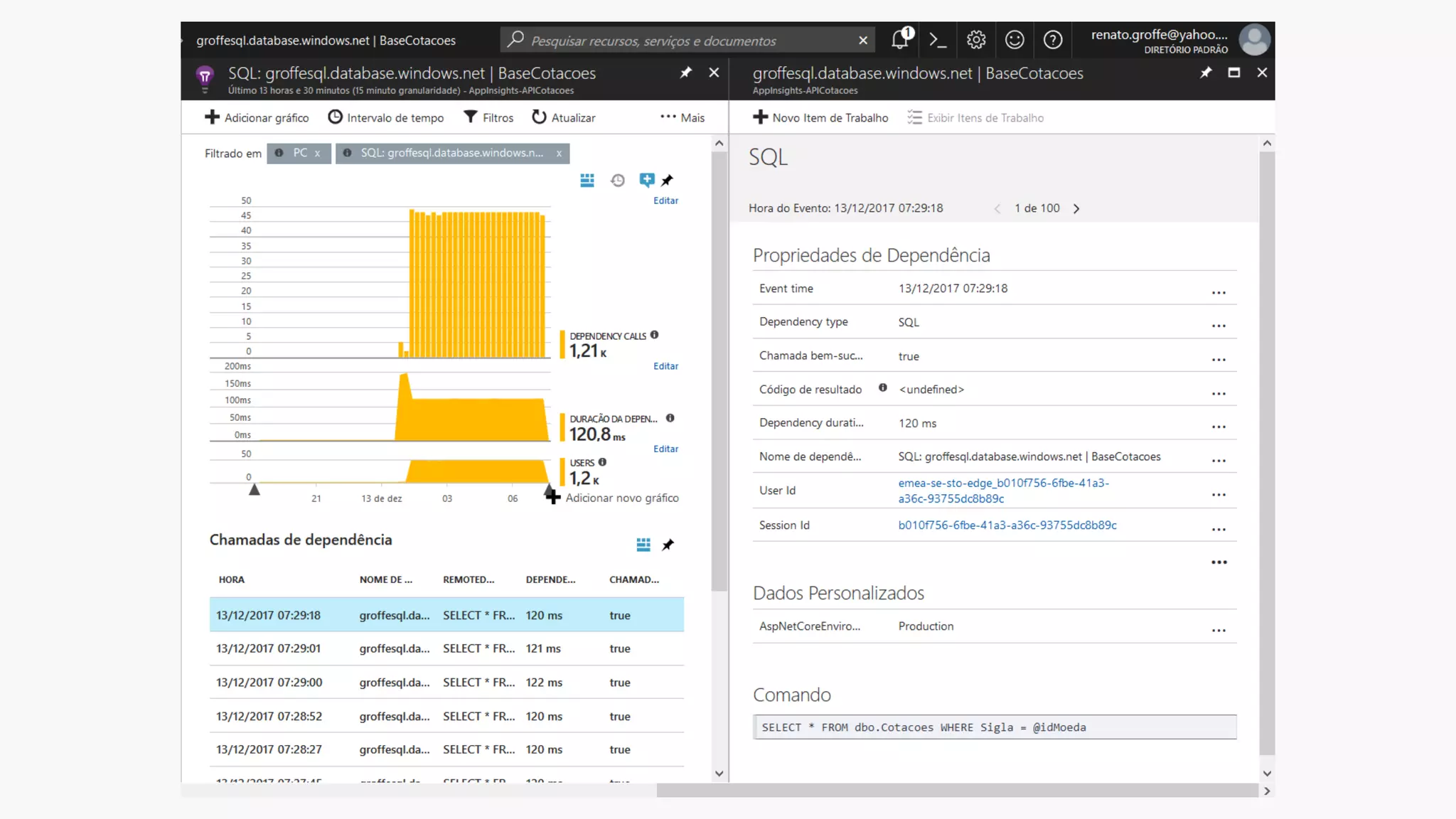
Task: Open the Mais overflow menu
Action: (x=682, y=117)
